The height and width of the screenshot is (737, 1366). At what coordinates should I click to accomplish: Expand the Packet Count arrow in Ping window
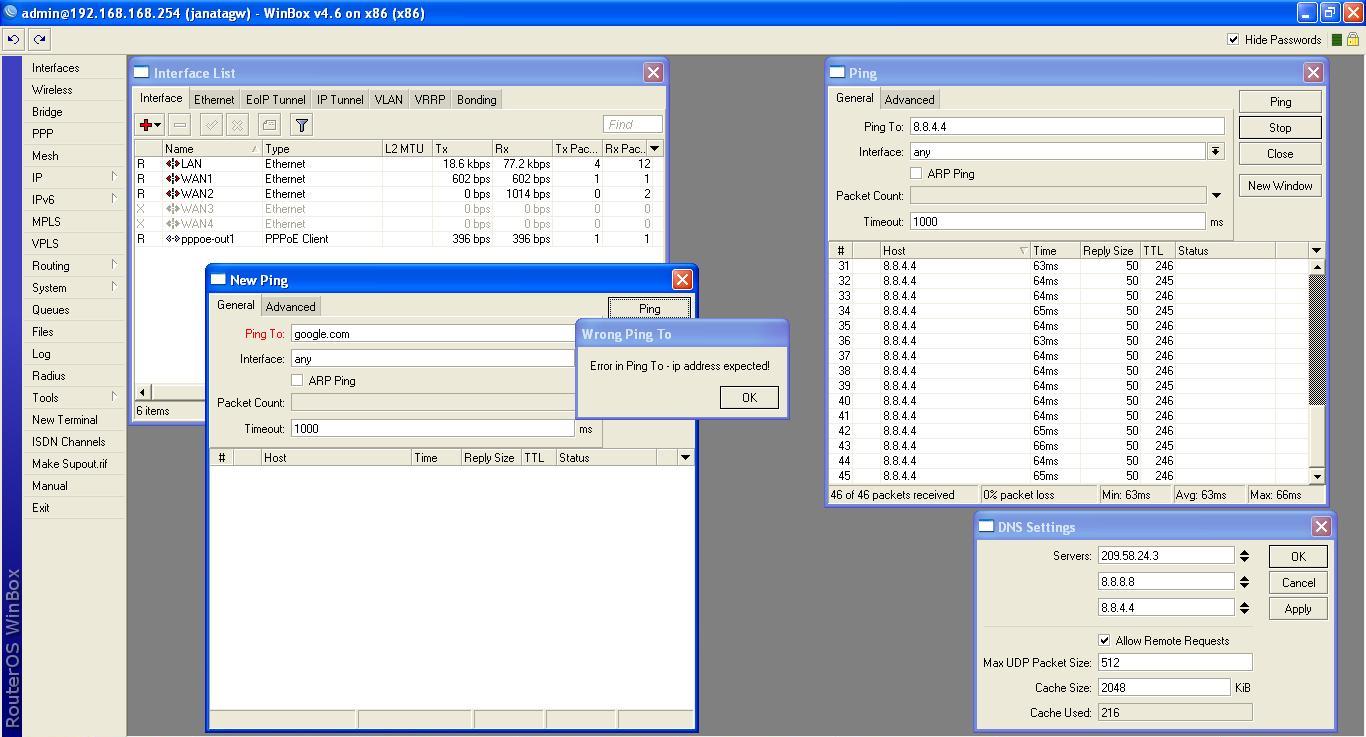click(x=1216, y=196)
